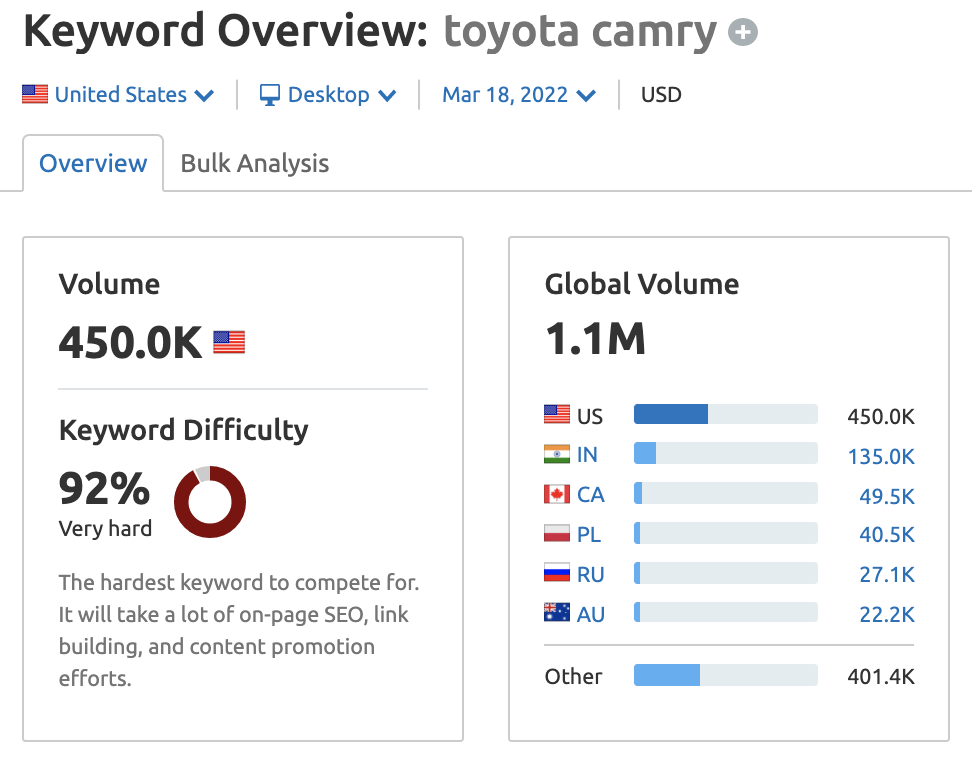Screen dimensions: 972x764
Task: Open the Desktop device dropdown
Action: click(330, 94)
